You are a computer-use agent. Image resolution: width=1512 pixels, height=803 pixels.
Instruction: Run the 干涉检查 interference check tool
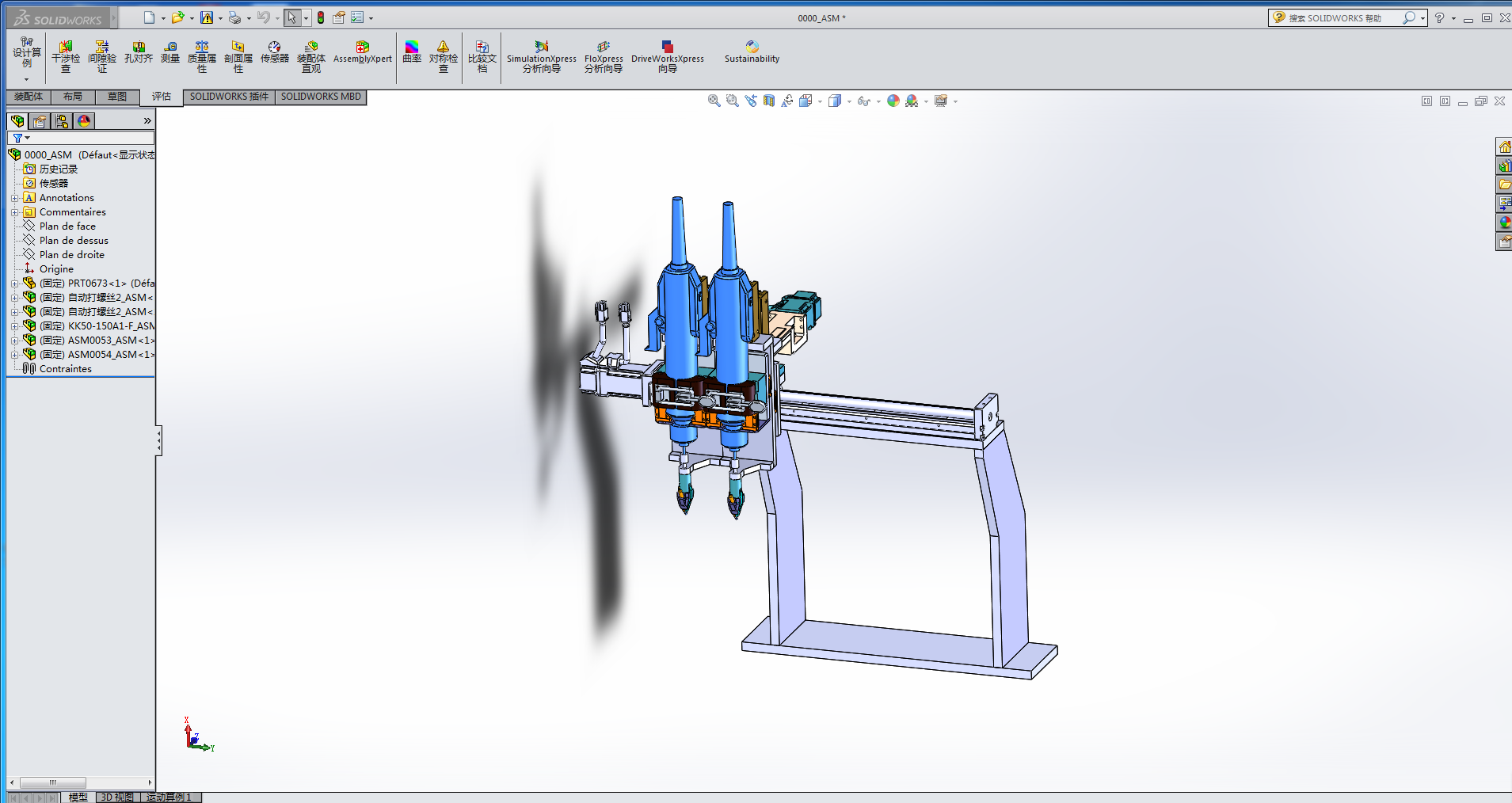tap(66, 57)
